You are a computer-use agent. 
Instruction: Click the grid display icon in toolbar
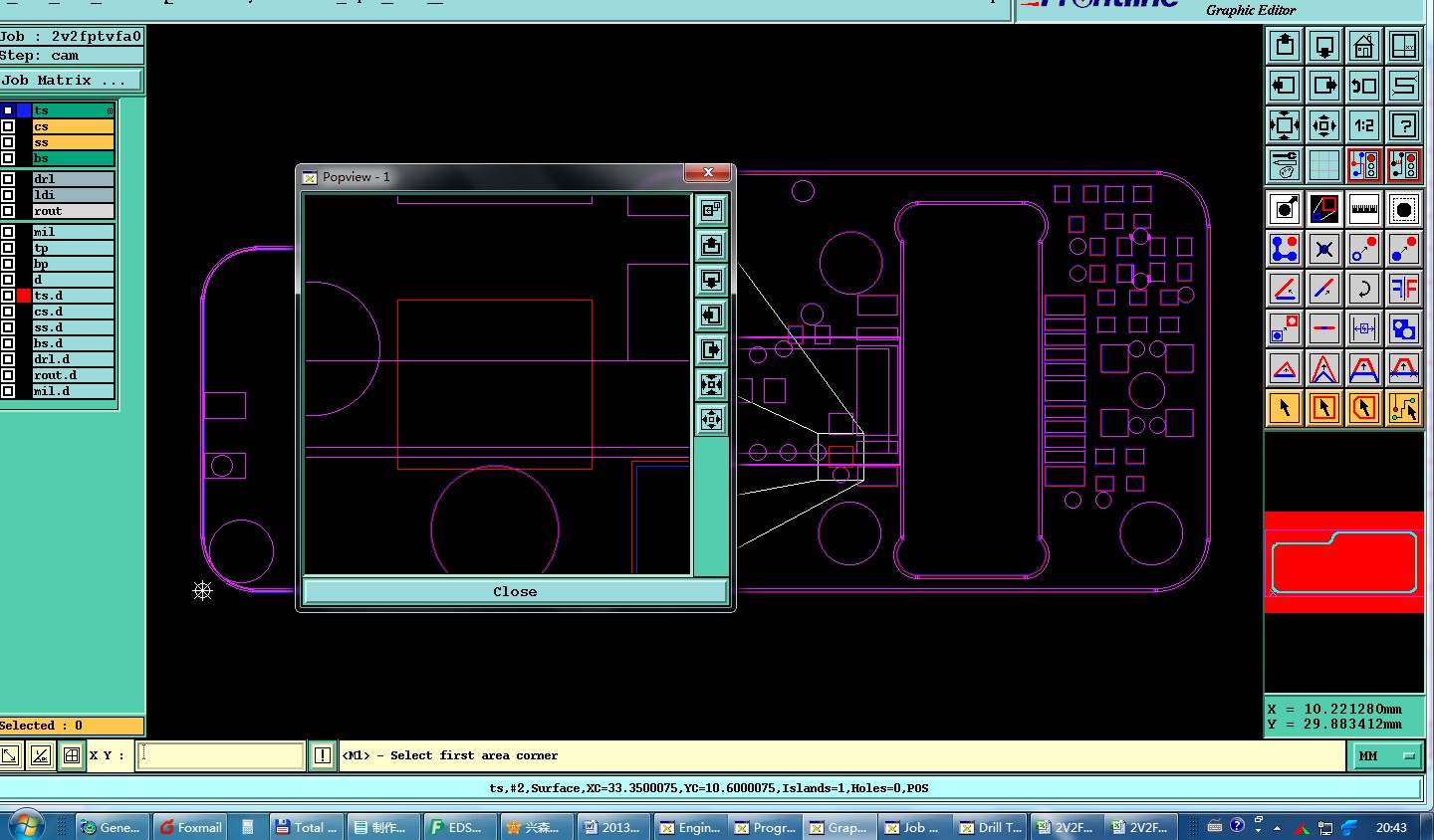click(1323, 165)
